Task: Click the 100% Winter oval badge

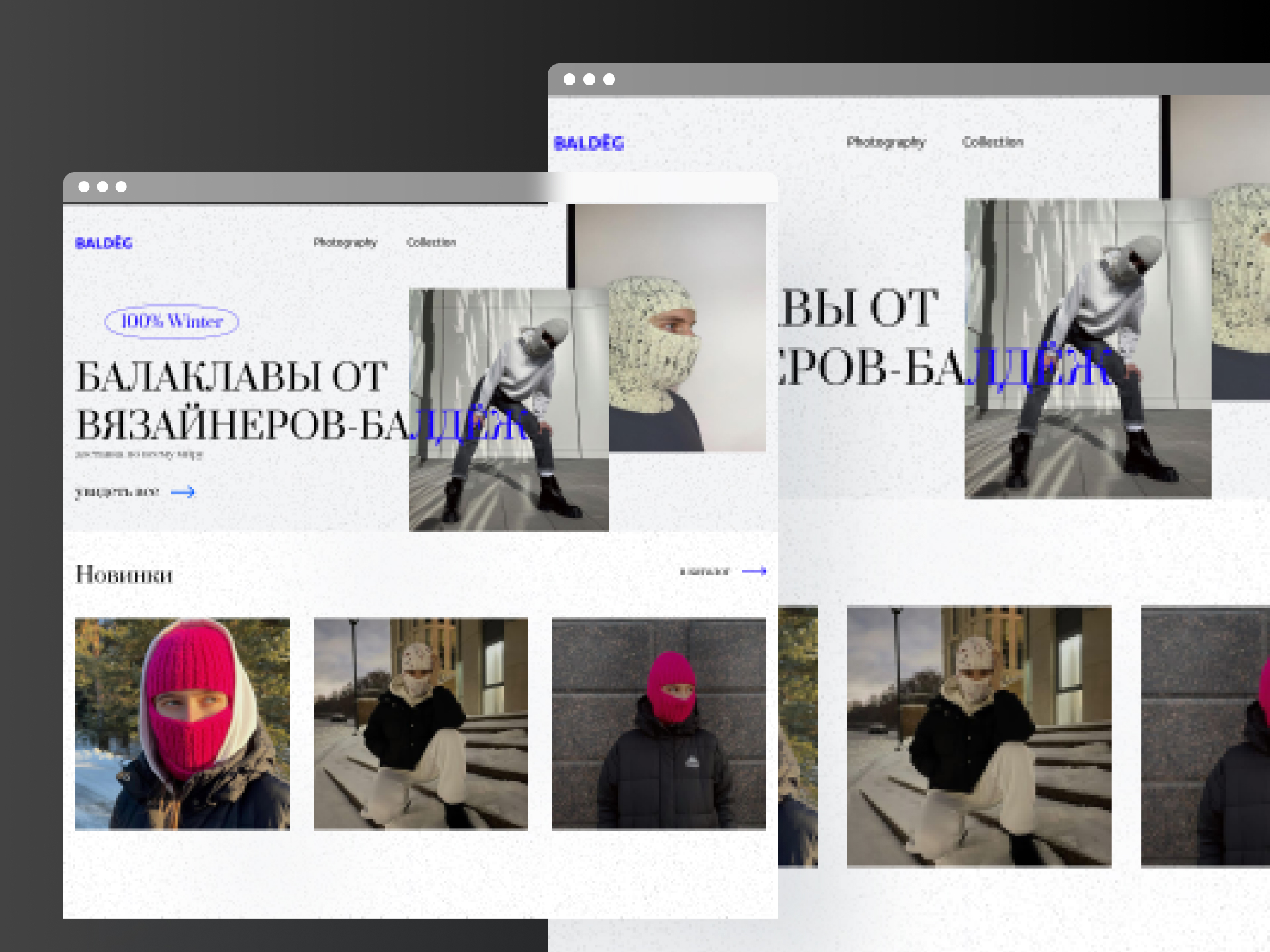Action: (172, 322)
